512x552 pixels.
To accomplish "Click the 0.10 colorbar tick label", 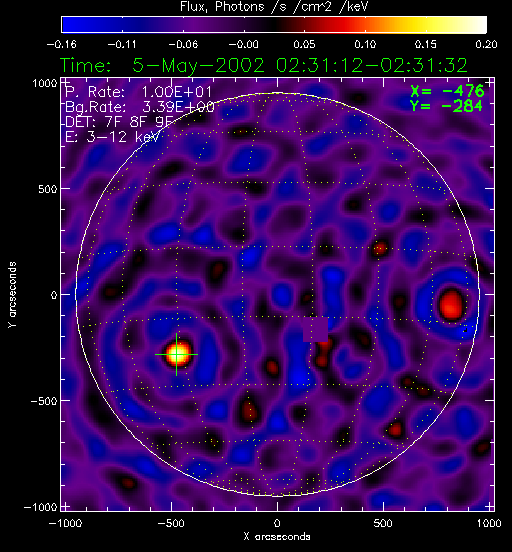I will coord(365,44).
